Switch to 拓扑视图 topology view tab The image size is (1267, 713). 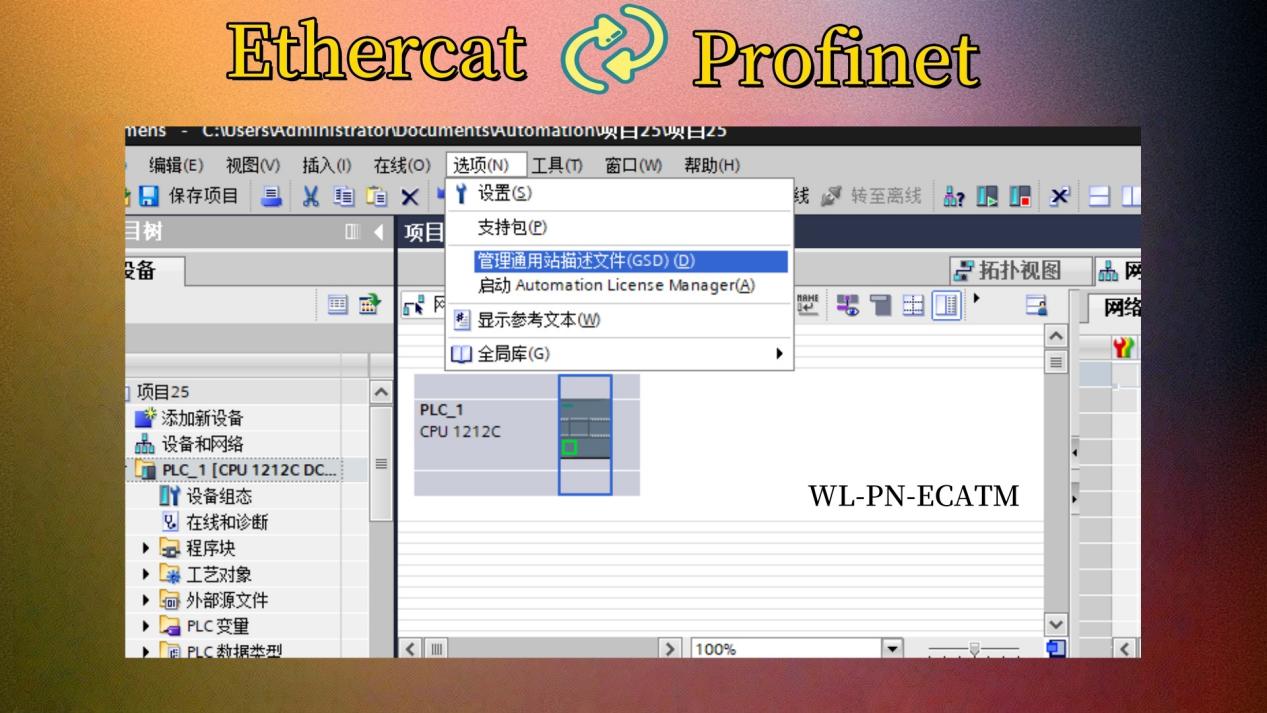[1020, 271]
